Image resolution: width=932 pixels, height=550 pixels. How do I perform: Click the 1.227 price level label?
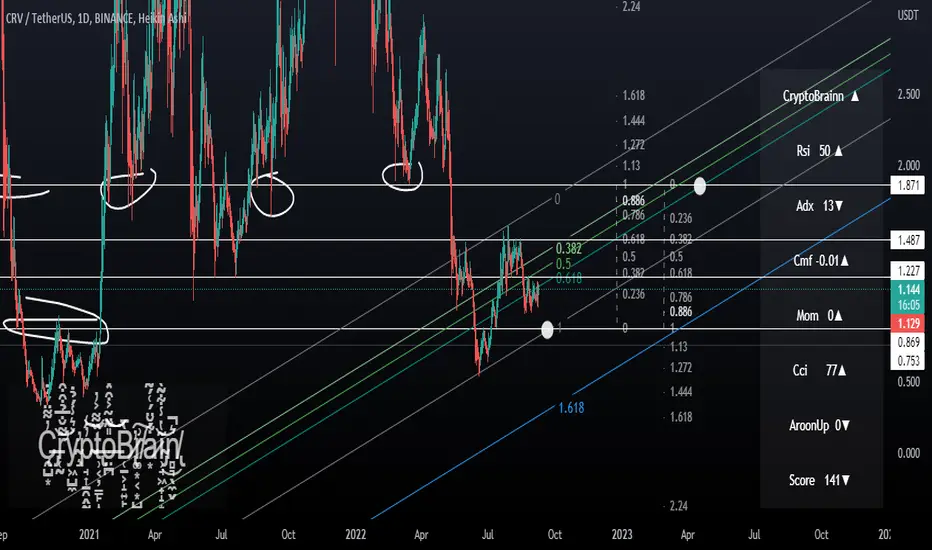point(908,271)
